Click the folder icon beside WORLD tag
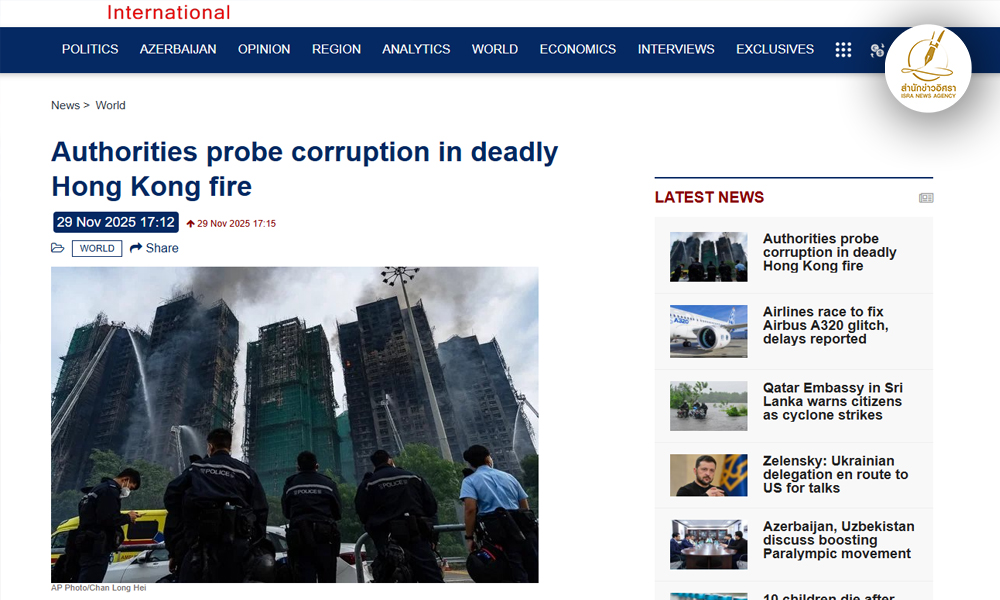This screenshot has width=1000, height=600. click(x=57, y=248)
